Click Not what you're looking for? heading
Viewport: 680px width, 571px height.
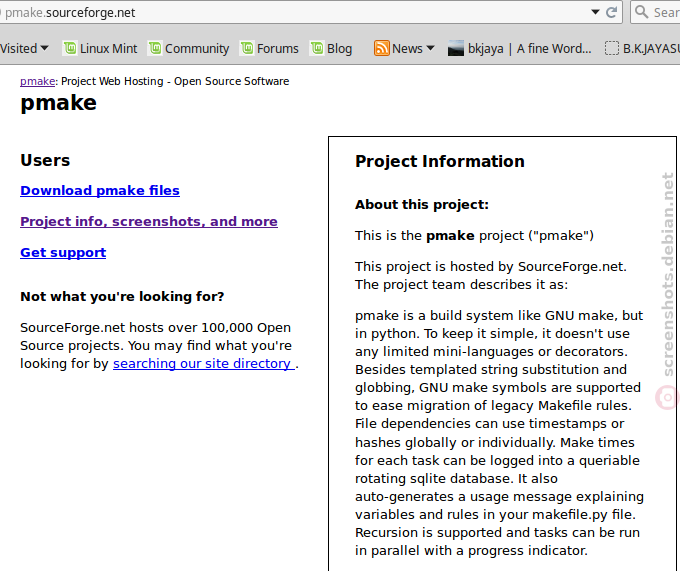tap(122, 296)
